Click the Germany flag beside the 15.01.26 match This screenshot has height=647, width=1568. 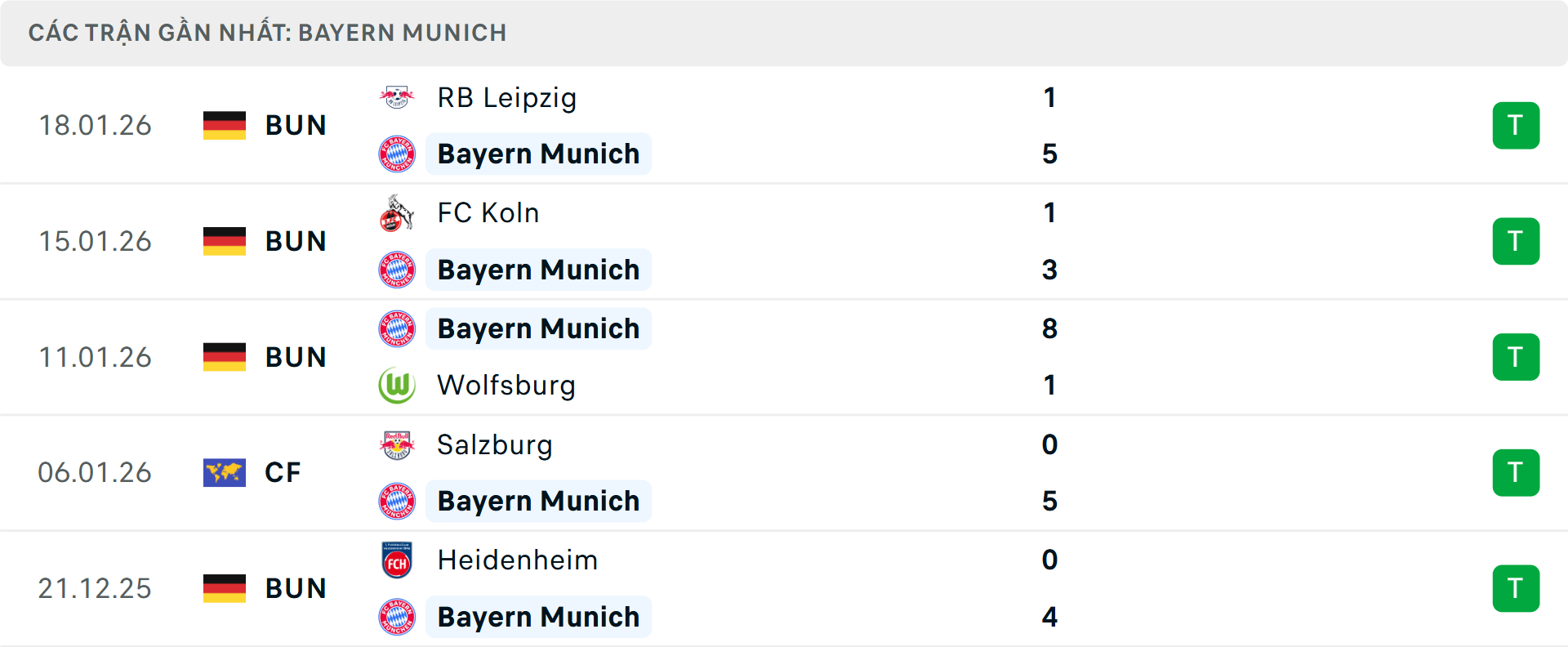click(x=225, y=241)
